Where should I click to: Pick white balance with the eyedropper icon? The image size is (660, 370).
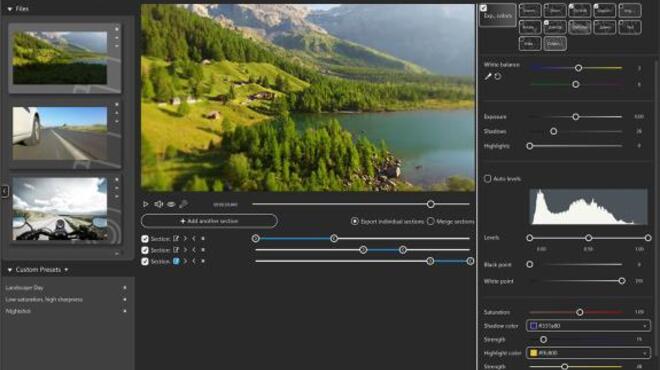[x=488, y=77]
